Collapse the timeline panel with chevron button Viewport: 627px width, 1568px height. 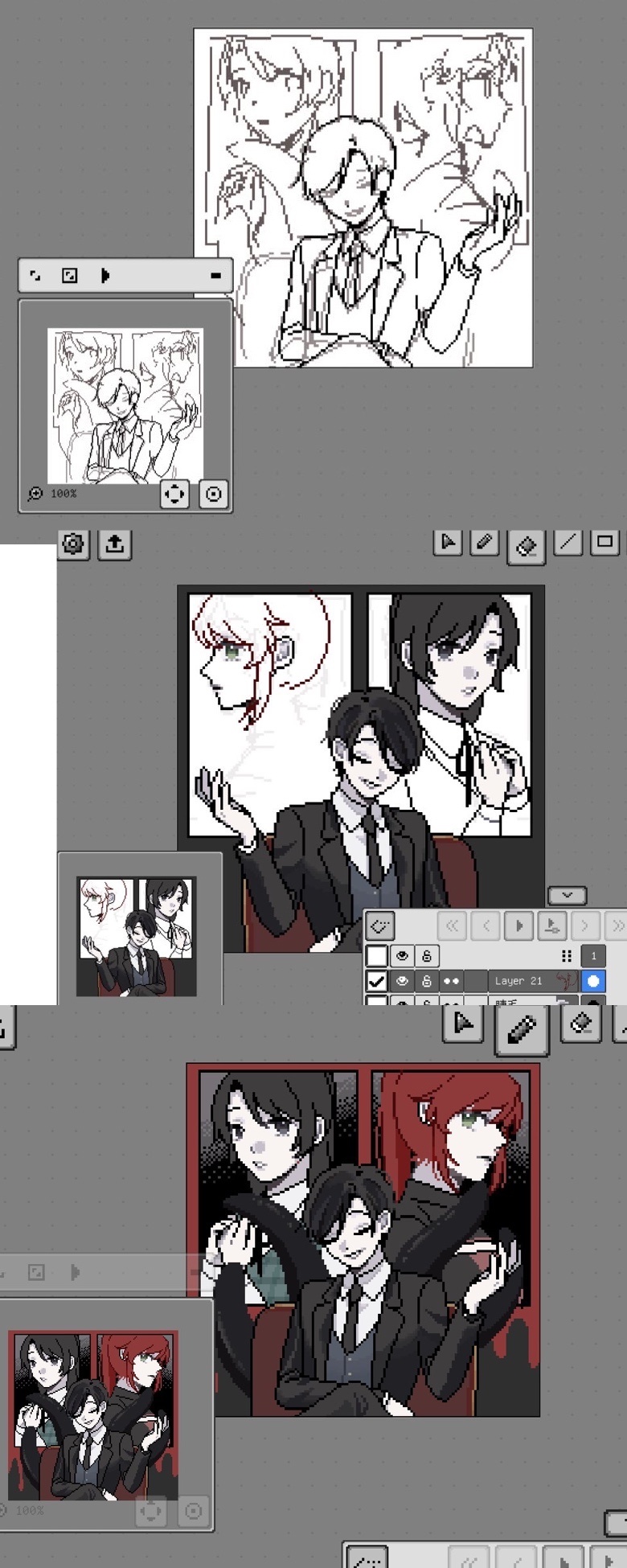[x=567, y=895]
